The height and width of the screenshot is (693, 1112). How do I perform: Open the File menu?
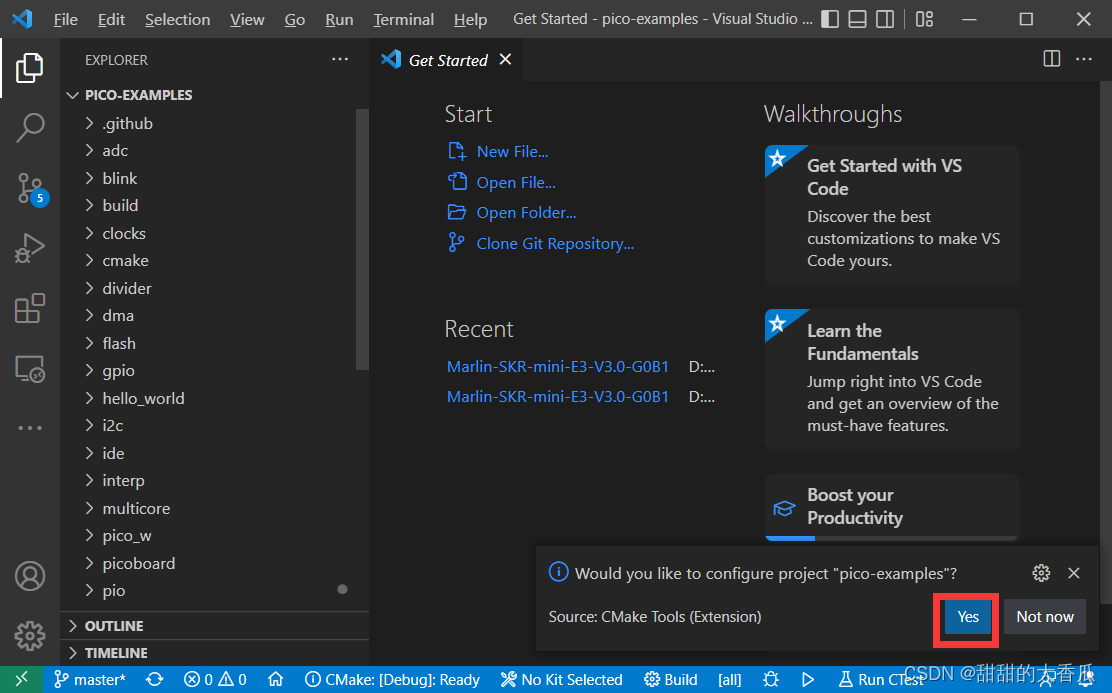pos(65,19)
